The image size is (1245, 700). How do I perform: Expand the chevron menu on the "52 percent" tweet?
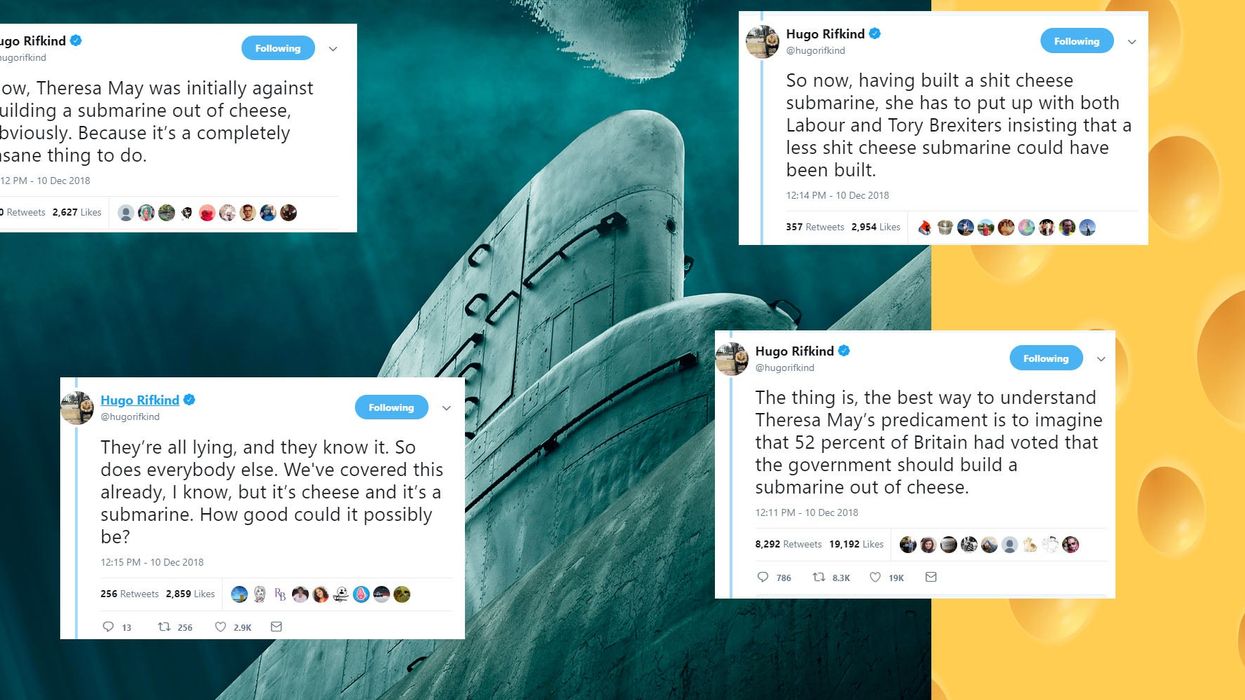click(1101, 359)
